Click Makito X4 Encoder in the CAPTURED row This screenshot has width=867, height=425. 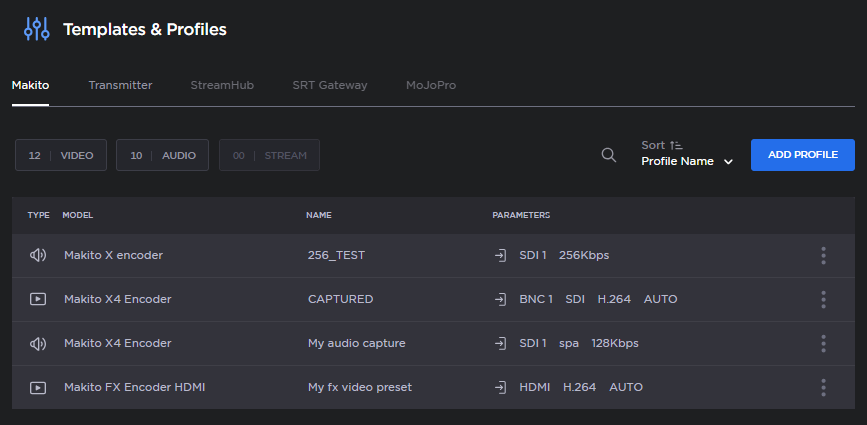[118, 299]
